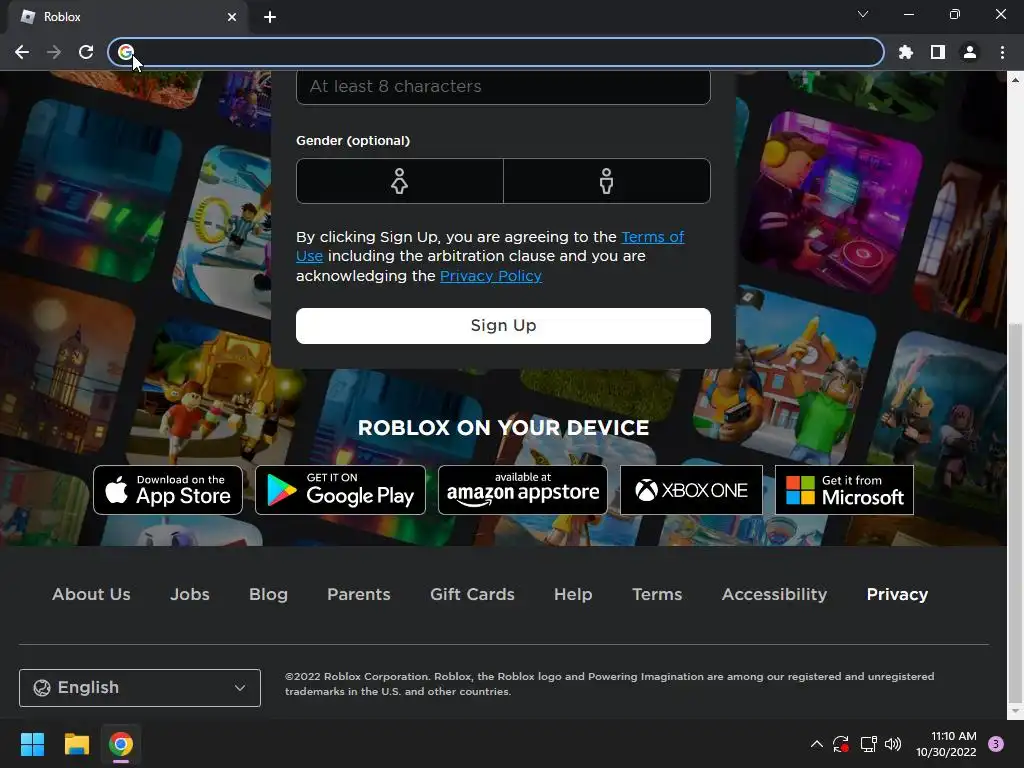This screenshot has width=1024, height=768.
Task: Click the sync update tray icon
Action: (841, 744)
